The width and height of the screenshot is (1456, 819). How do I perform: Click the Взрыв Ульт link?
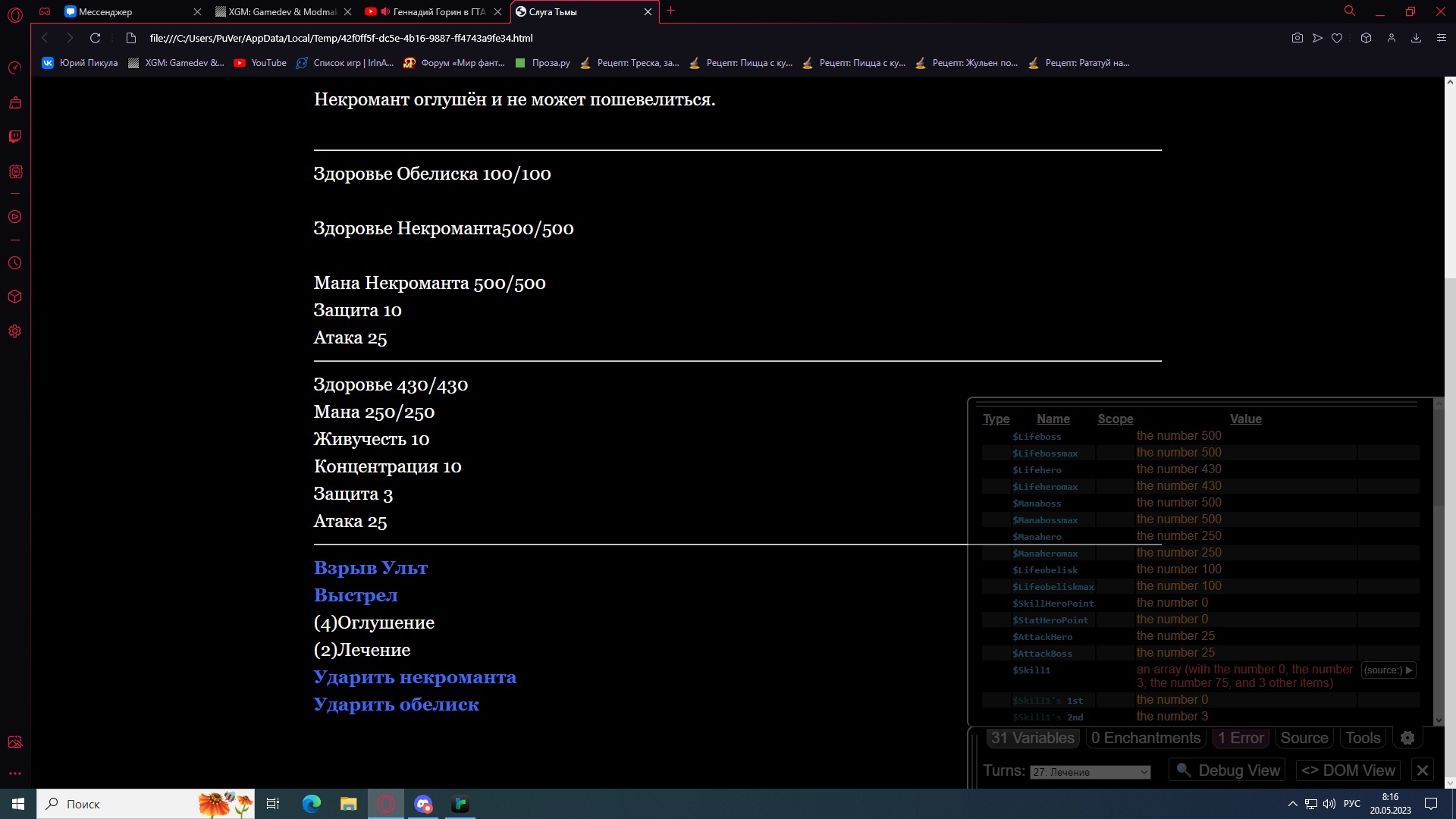pos(370,568)
